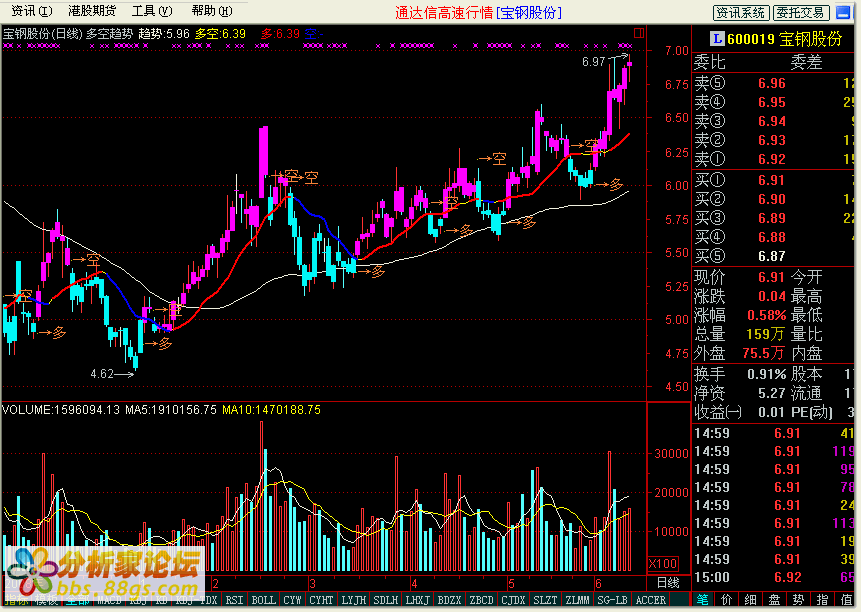This screenshot has height=612, width=861.
Task: Click the 委比 label in quote panel
Action: point(709,62)
